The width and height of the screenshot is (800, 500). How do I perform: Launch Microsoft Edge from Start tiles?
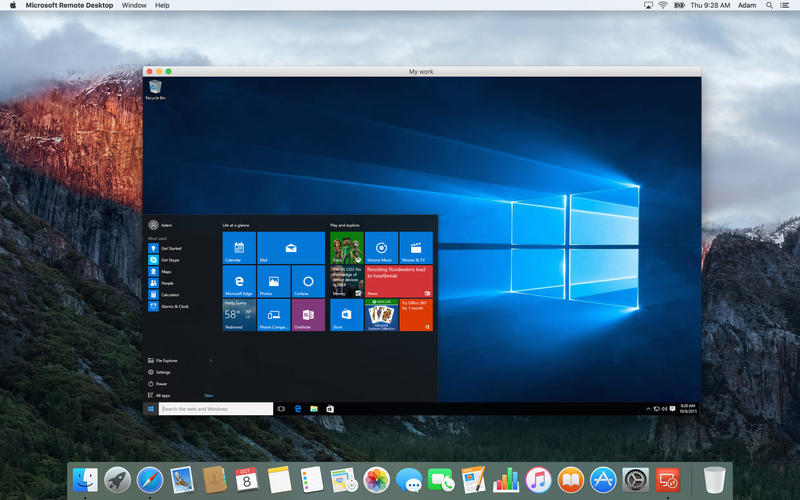pyautogui.click(x=239, y=281)
